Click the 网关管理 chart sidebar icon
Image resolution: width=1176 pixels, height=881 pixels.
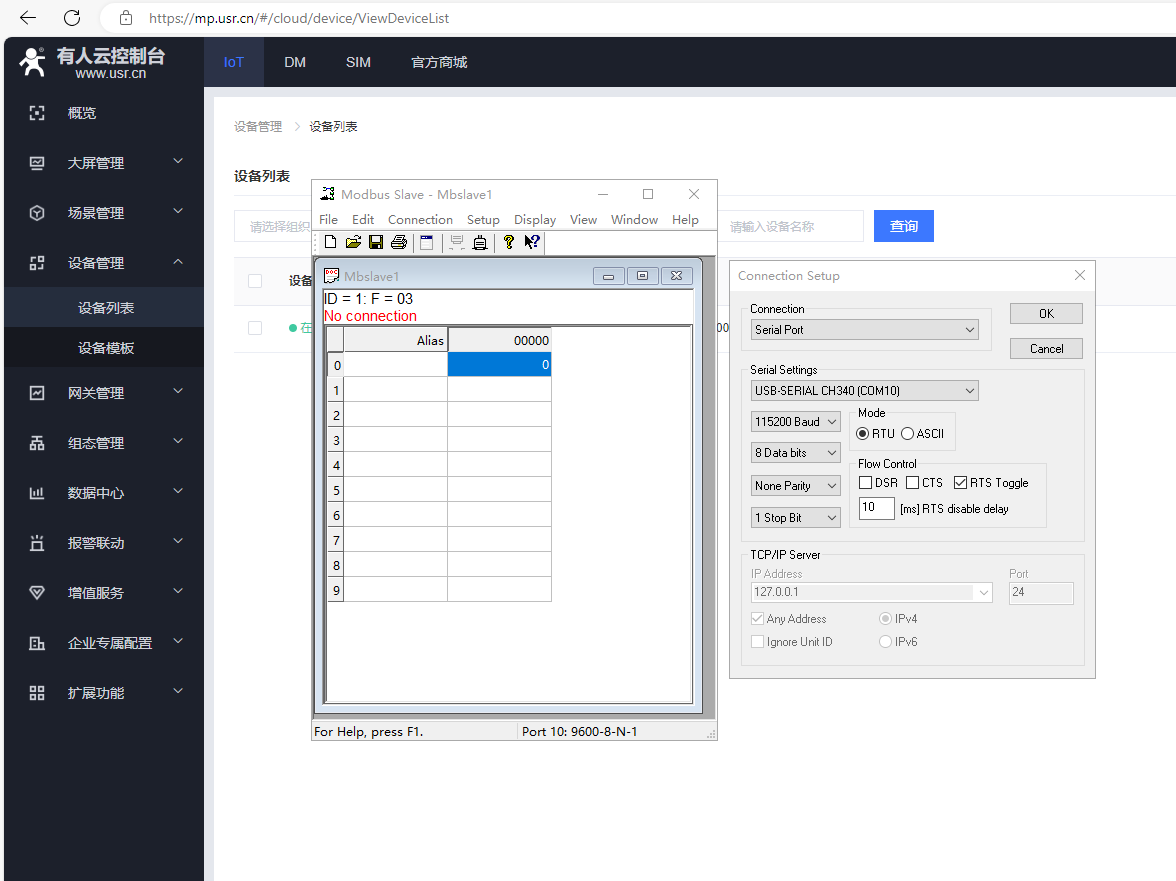(37, 393)
